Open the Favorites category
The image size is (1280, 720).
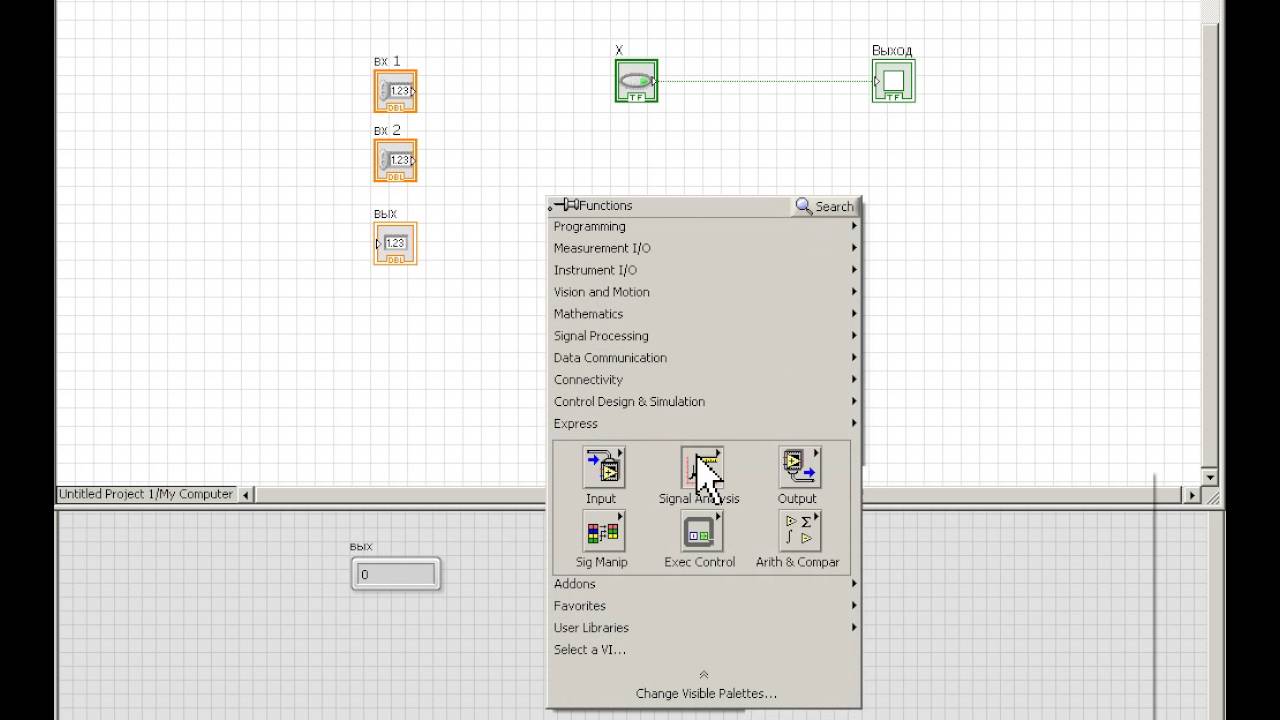(705, 606)
